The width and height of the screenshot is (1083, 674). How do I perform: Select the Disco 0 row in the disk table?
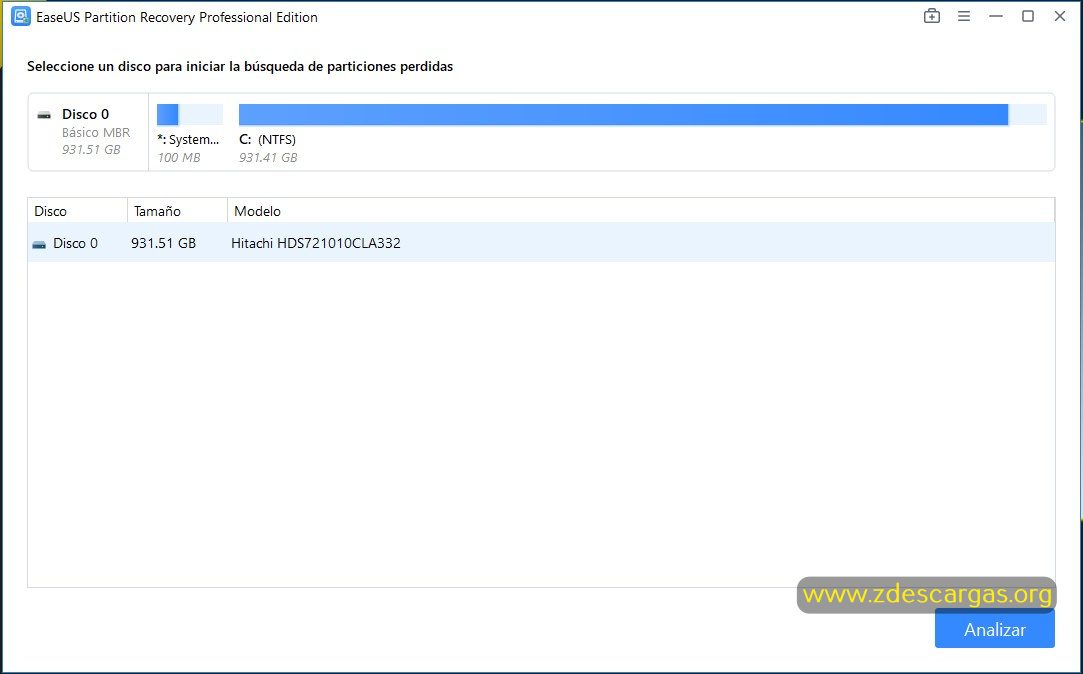541,242
